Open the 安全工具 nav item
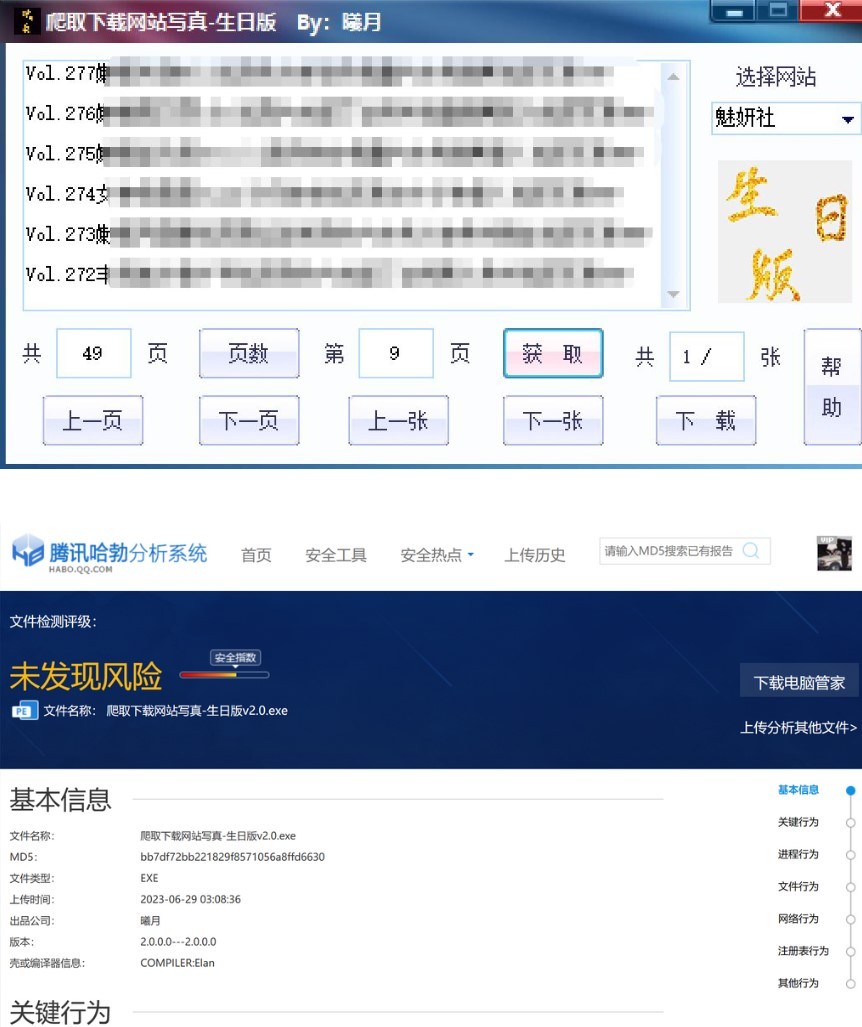Viewport: 862px width, 1027px height. [x=336, y=555]
